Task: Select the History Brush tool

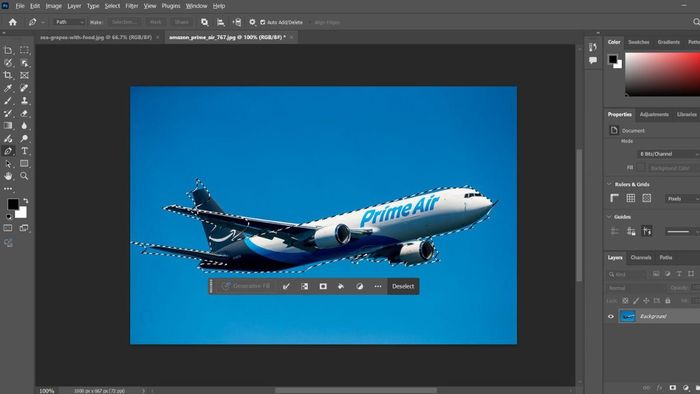Action: 8,113
